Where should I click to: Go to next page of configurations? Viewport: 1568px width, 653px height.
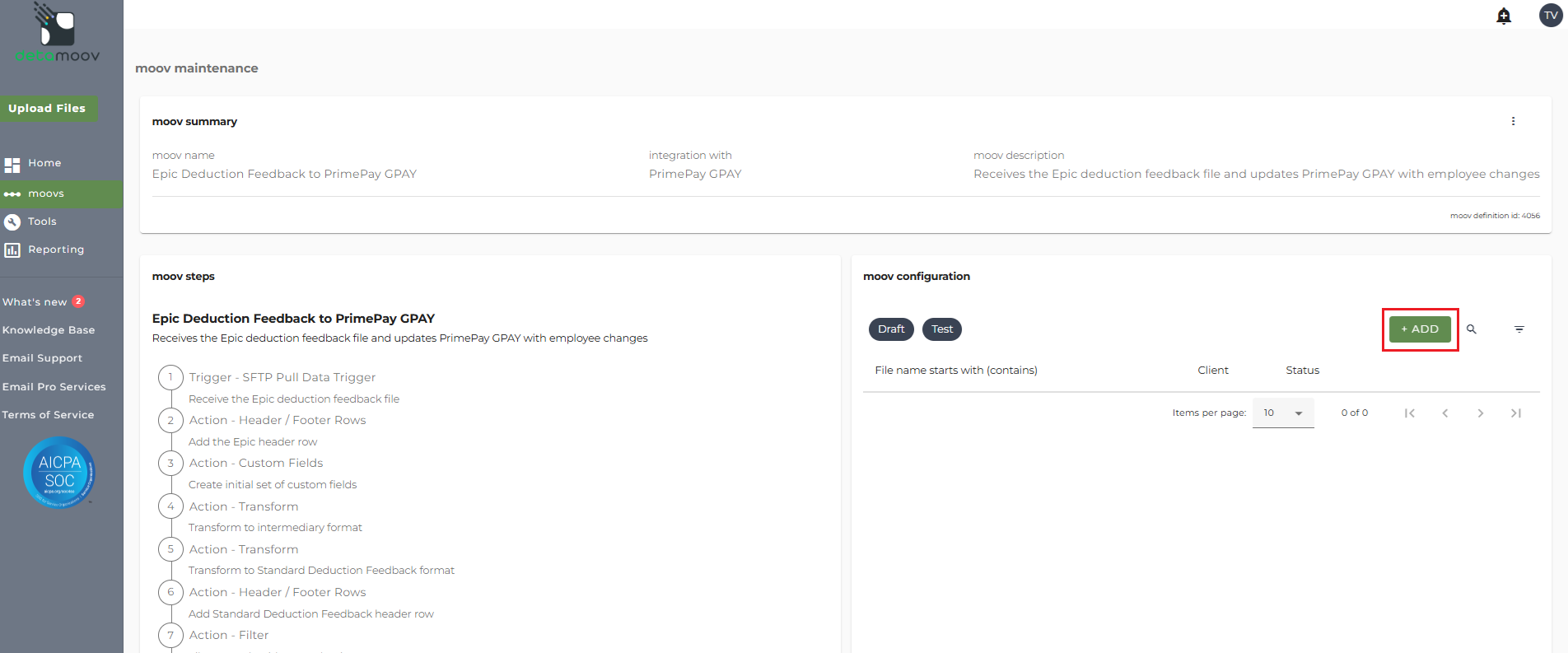[1481, 413]
